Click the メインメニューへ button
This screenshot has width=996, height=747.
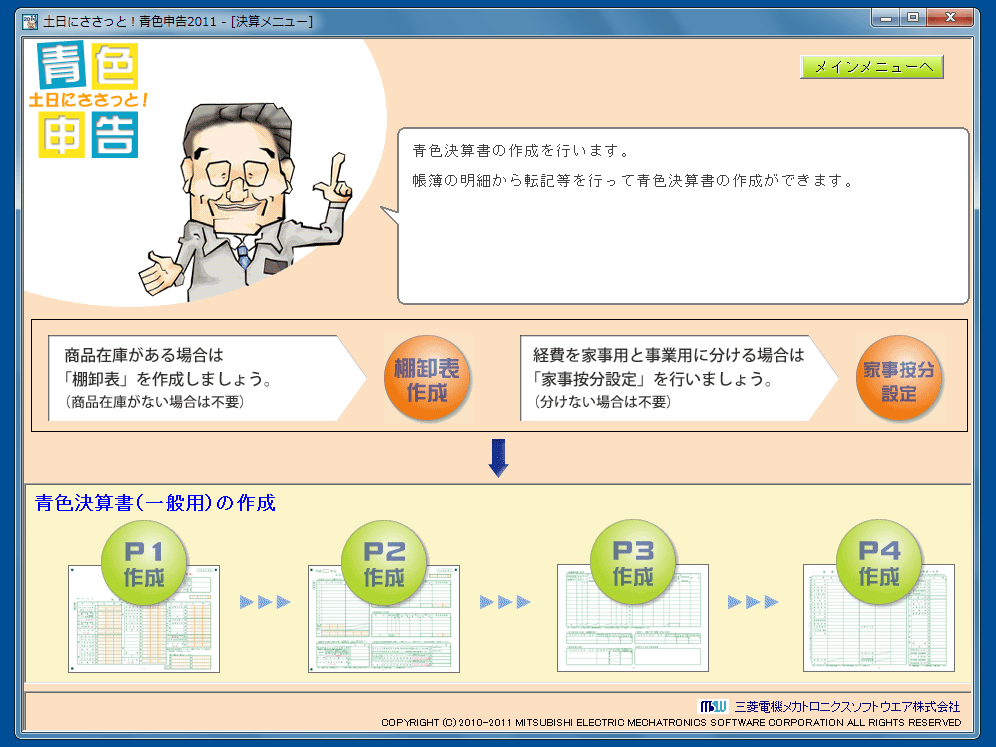point(872,67)
